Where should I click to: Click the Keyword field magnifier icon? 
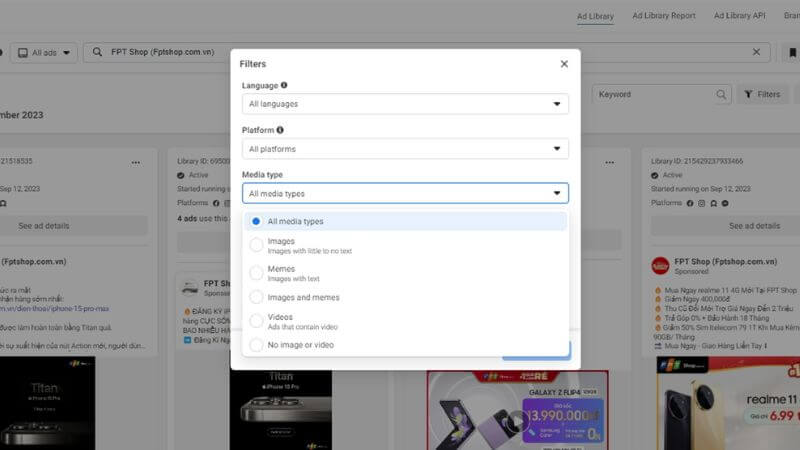[x=722, y=95]
